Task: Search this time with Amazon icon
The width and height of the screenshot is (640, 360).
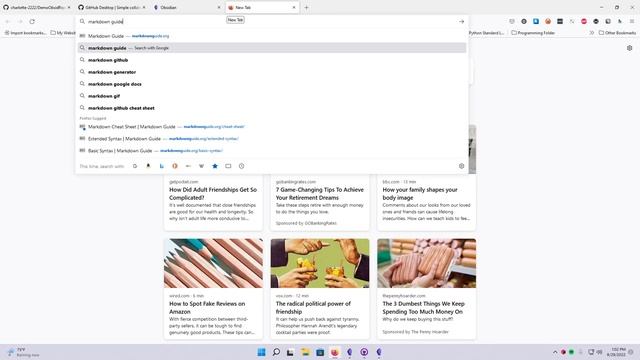Action: [x=148, y=166]
